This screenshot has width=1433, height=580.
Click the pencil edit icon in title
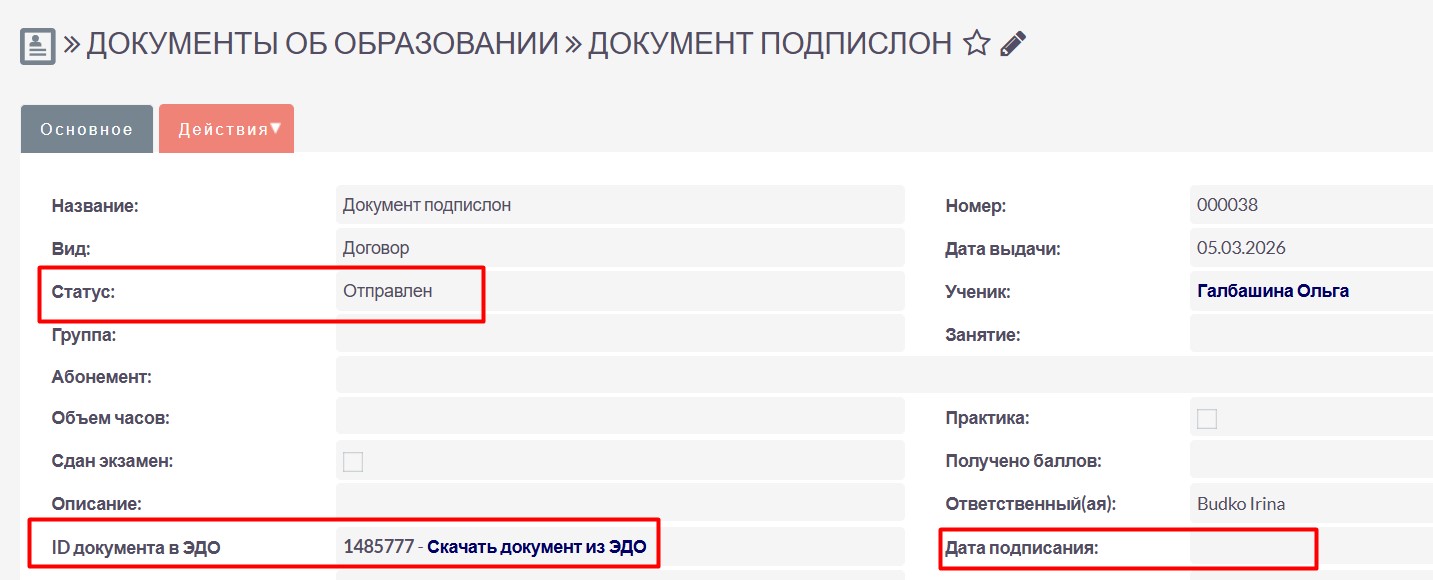[1013, 44]
